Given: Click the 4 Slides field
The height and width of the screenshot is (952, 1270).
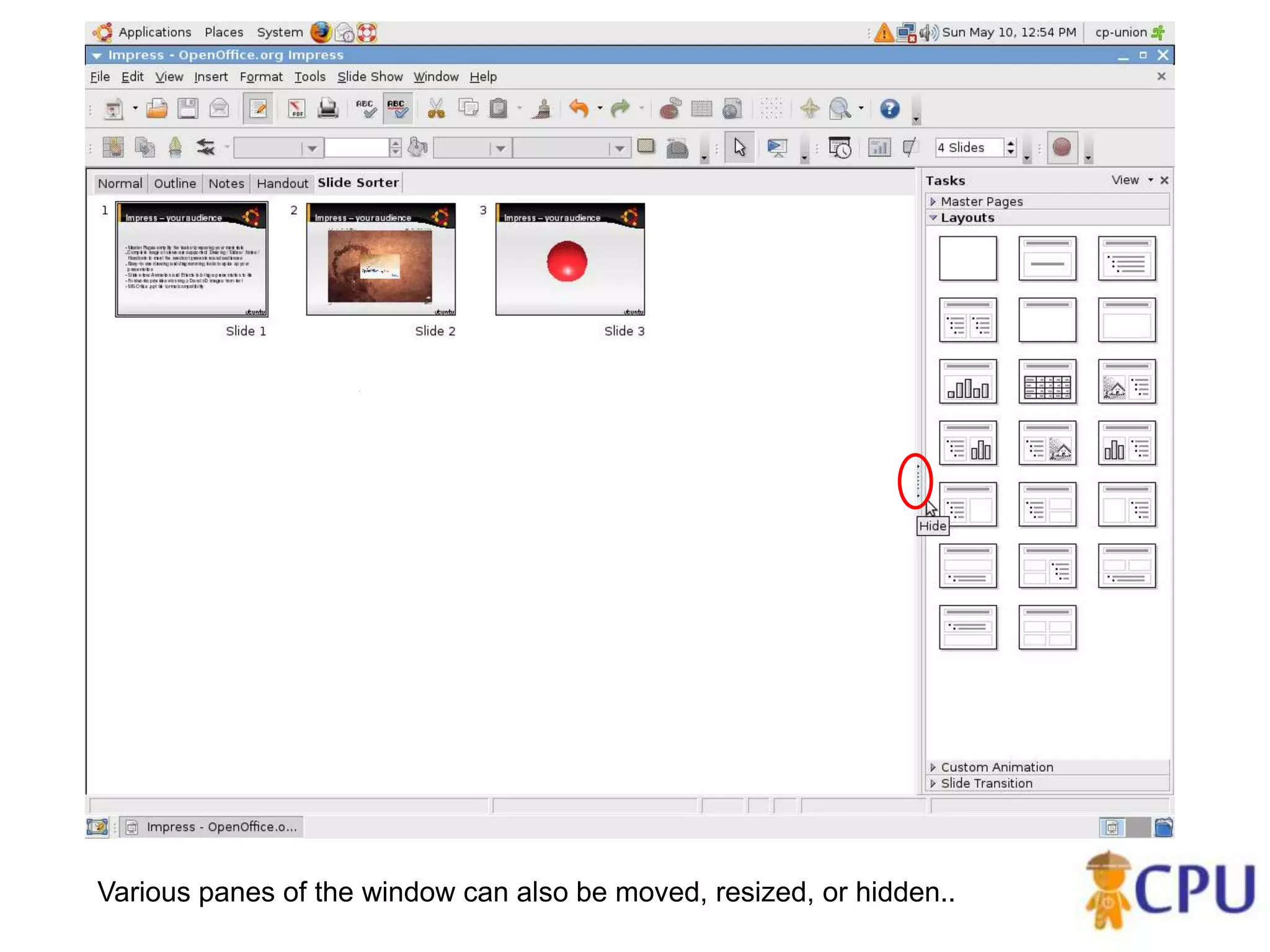Looking at the screenshot, I should pyautogui.click(x=970, y=148).
